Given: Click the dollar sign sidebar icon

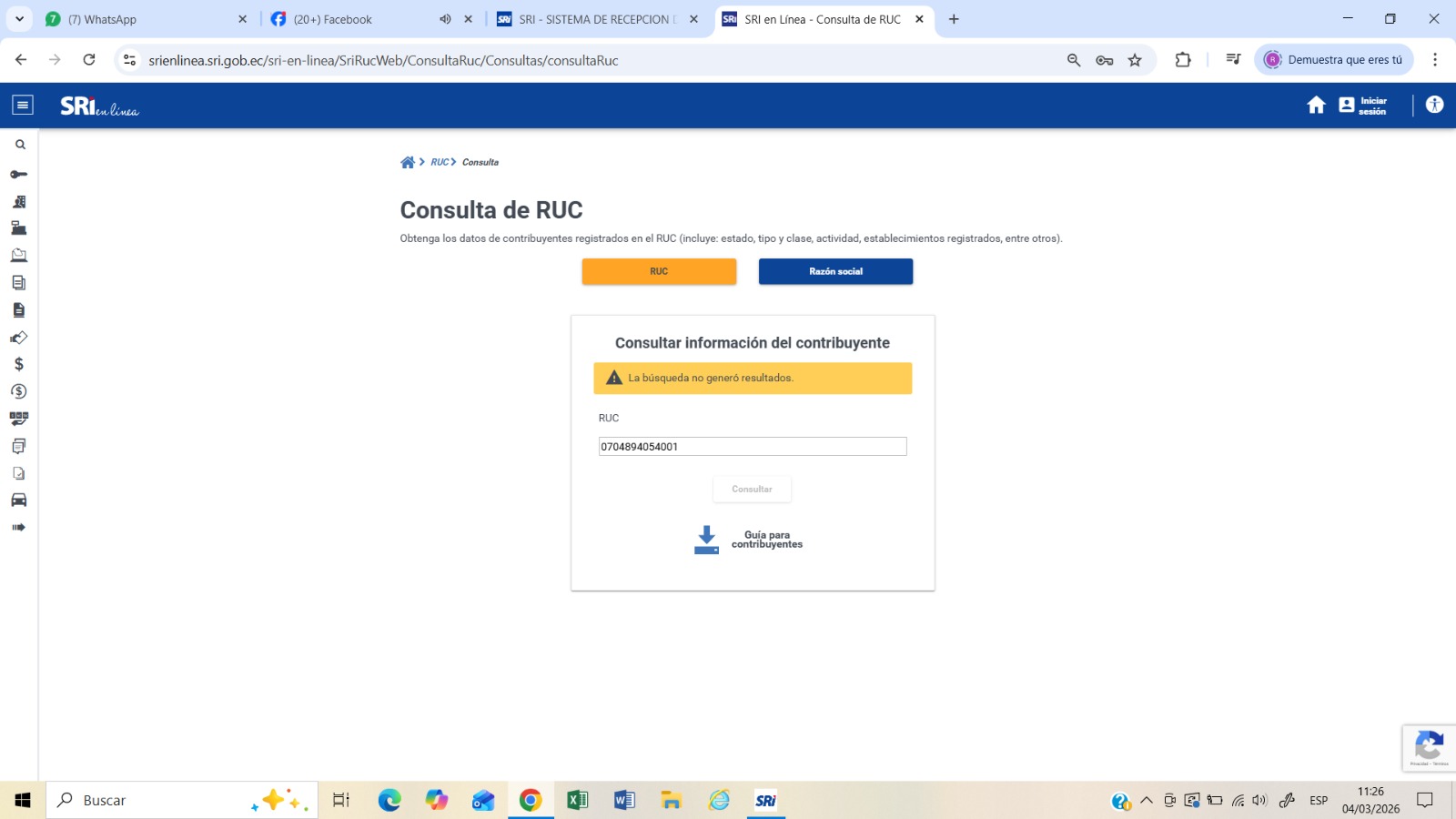Looking at the screenshot, I should point(18,364).
